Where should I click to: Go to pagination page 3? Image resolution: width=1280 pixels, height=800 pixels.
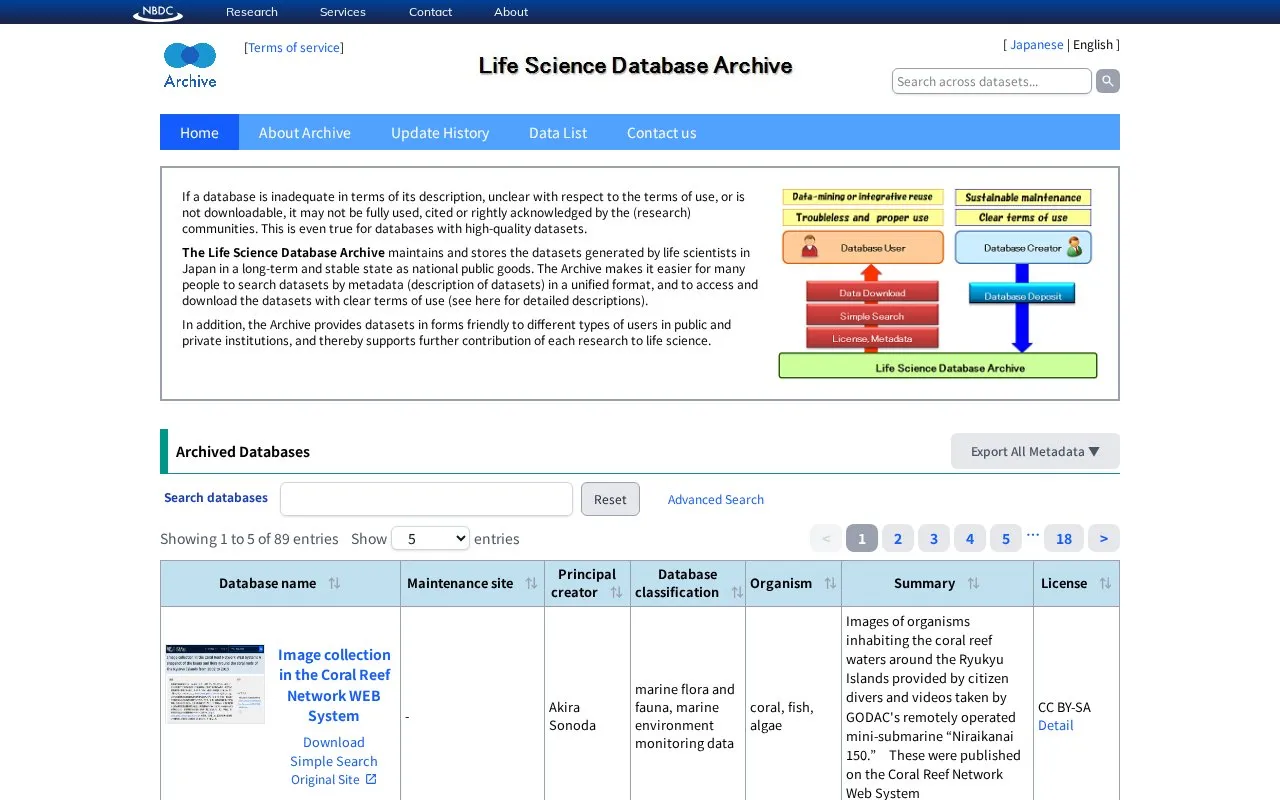click(x=934, y=538)
